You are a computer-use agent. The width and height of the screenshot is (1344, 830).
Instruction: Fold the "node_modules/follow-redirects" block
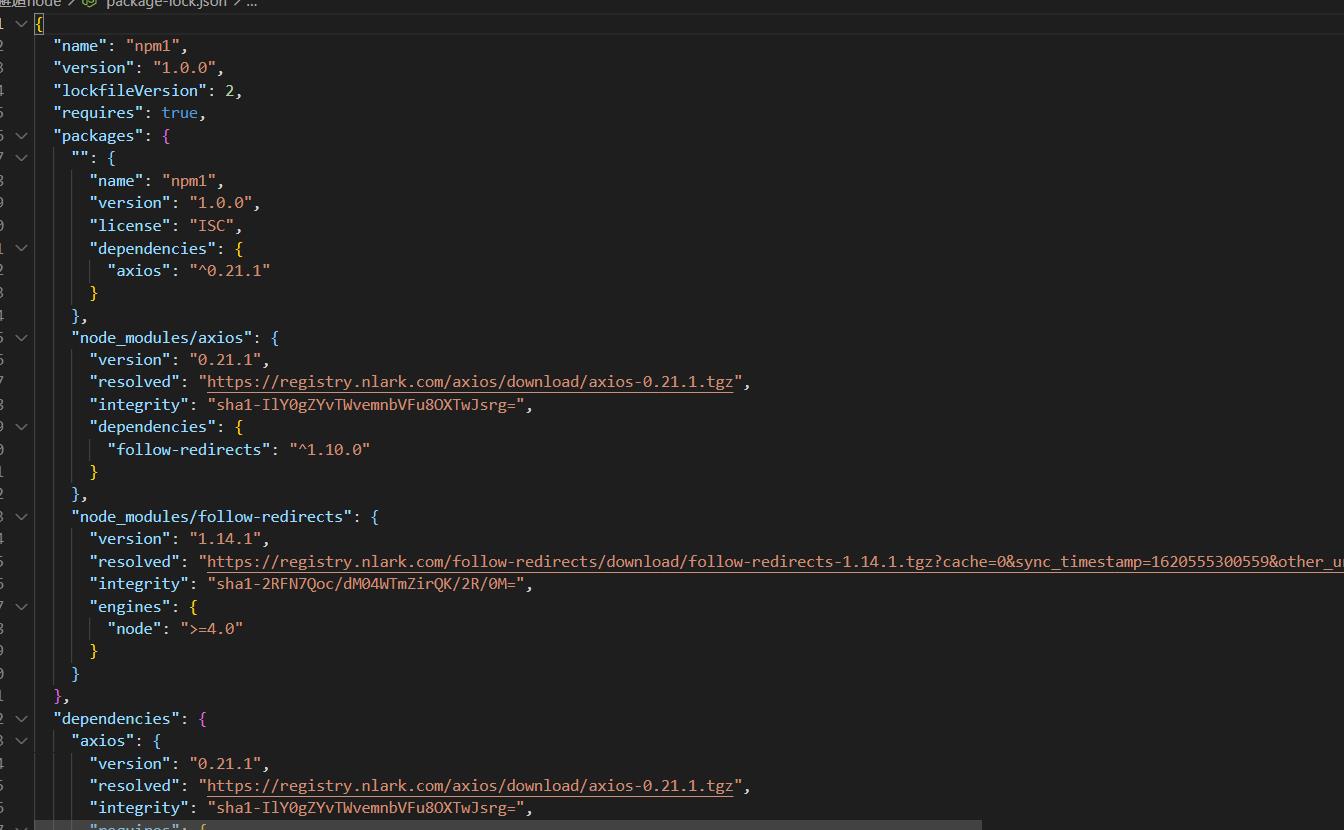[x=21, y=516]
